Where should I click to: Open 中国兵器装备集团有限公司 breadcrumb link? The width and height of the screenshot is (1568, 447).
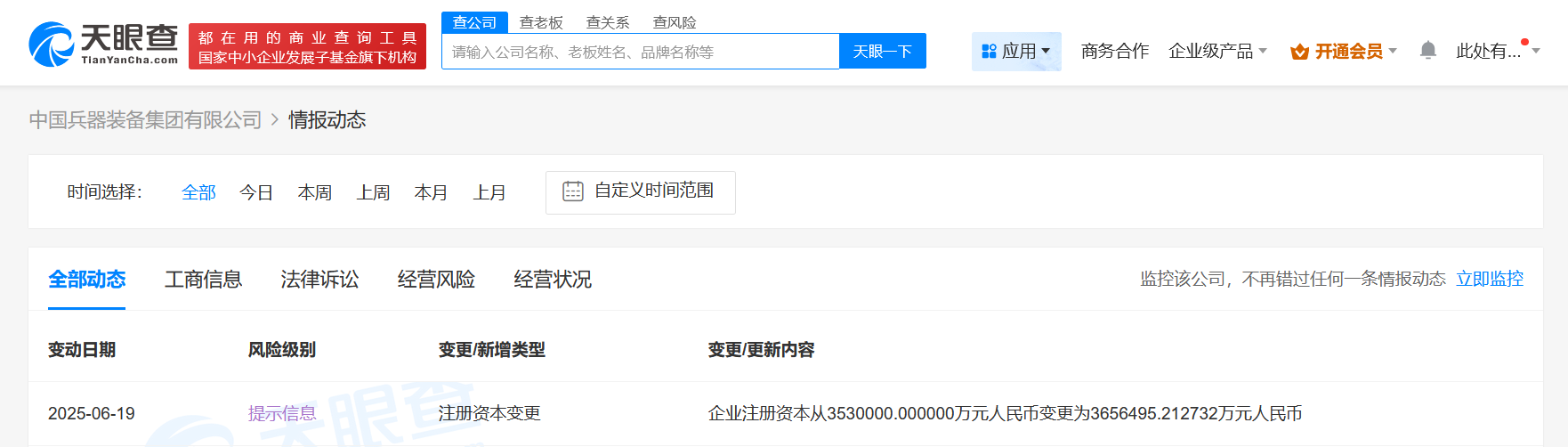click(145, 120)
